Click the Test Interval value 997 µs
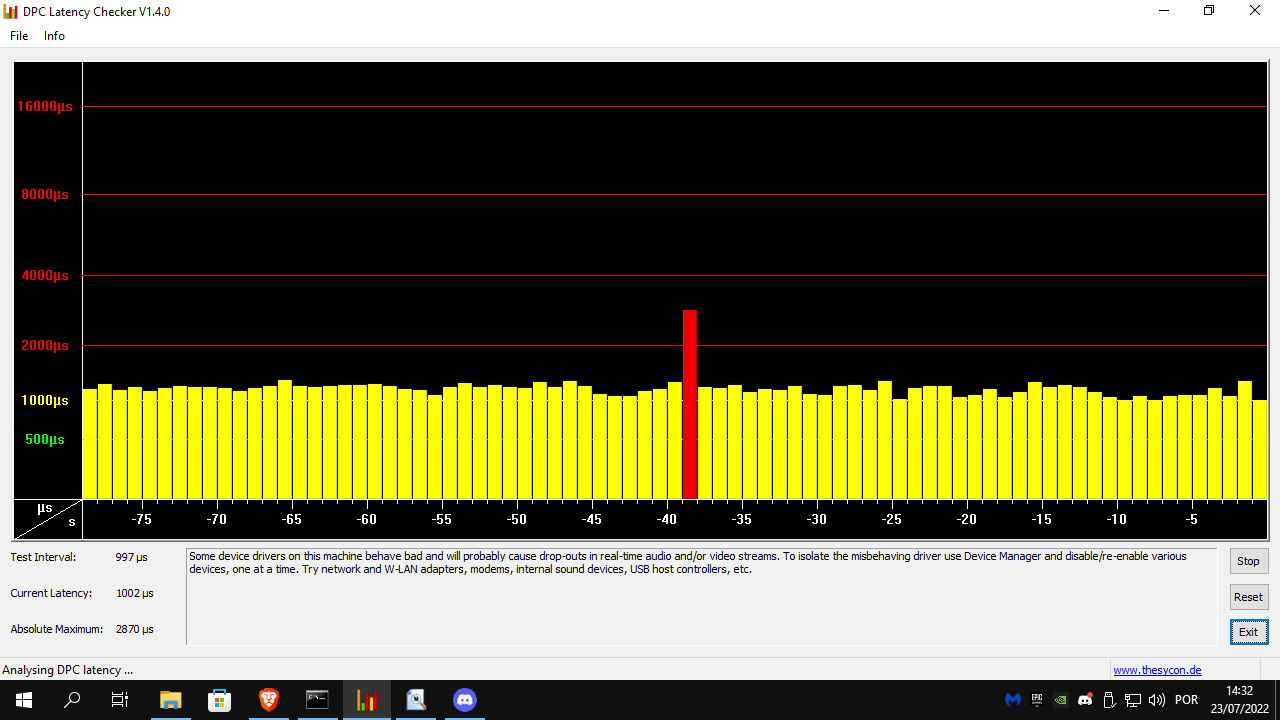 (x=131, y=557)
